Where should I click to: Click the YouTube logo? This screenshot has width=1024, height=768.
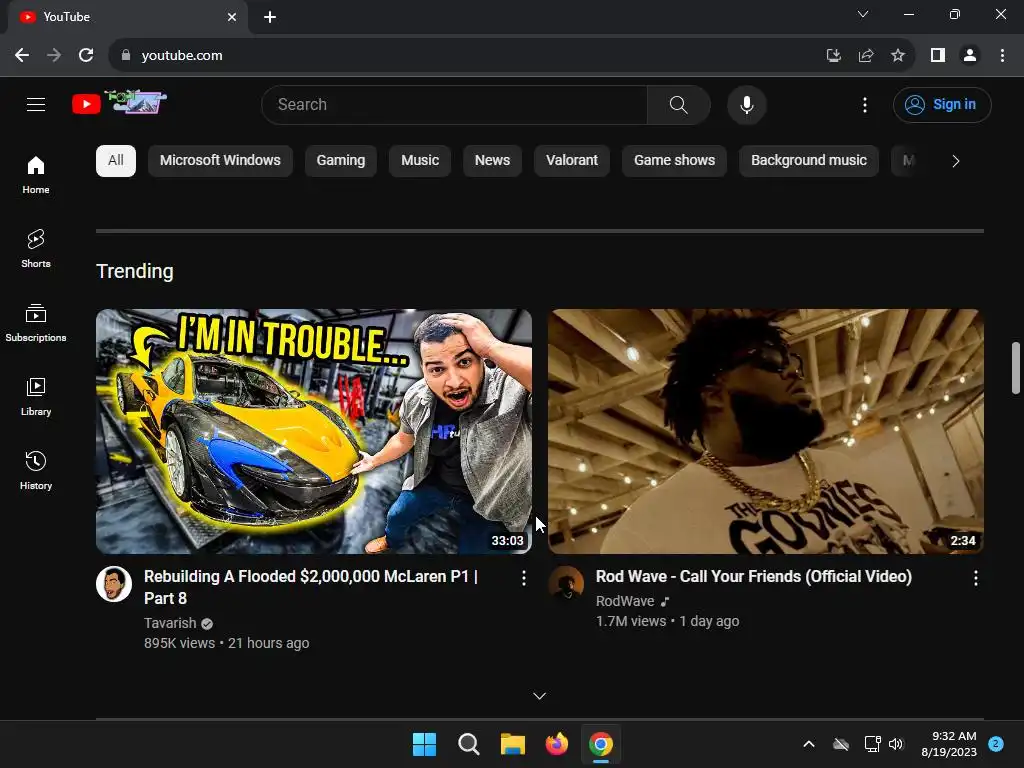pyautogui.click(x=120, y=103)
